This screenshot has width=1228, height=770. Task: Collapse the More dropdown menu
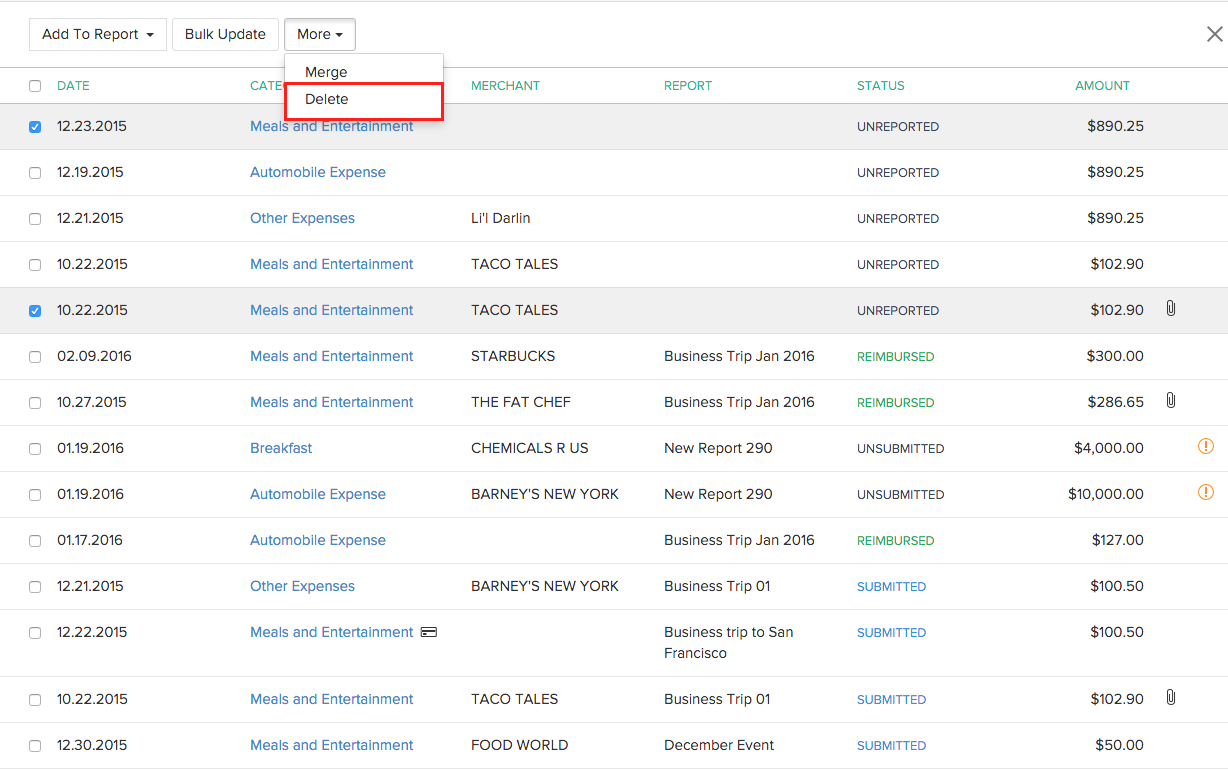pos(319,34)
